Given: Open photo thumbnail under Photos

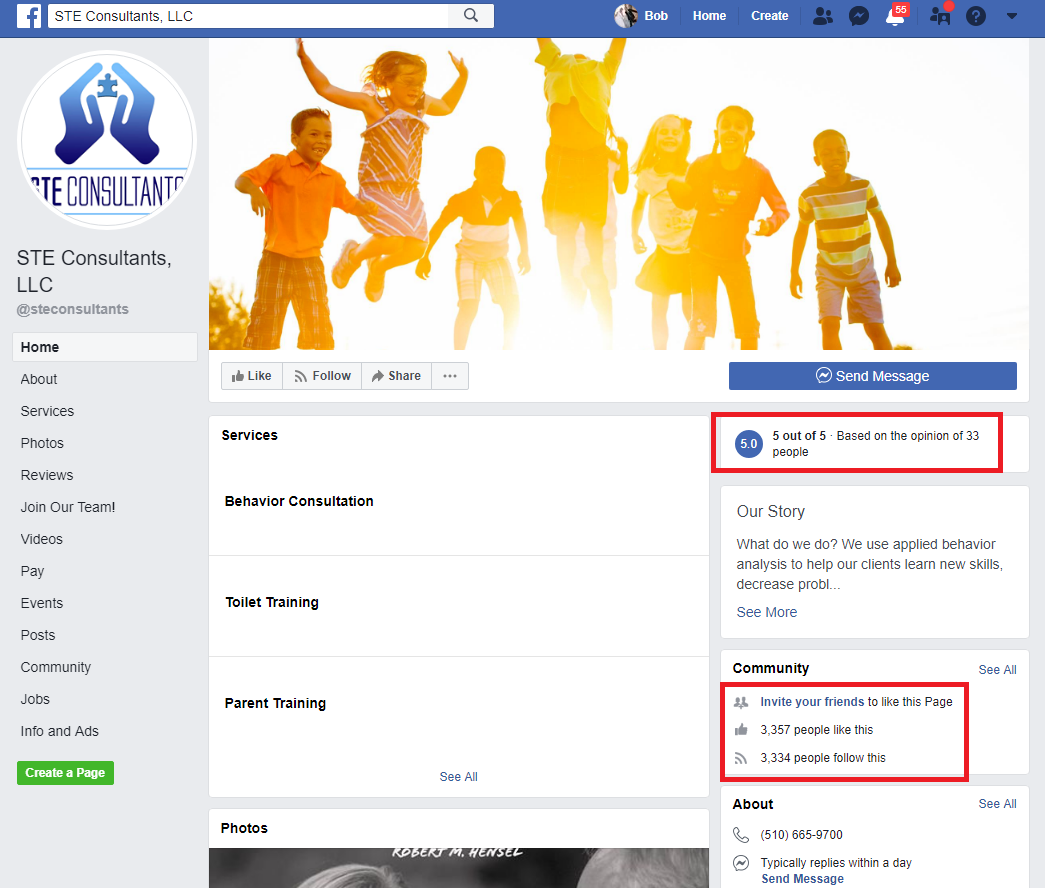Looking at the screenshot, I should (459, 868).
